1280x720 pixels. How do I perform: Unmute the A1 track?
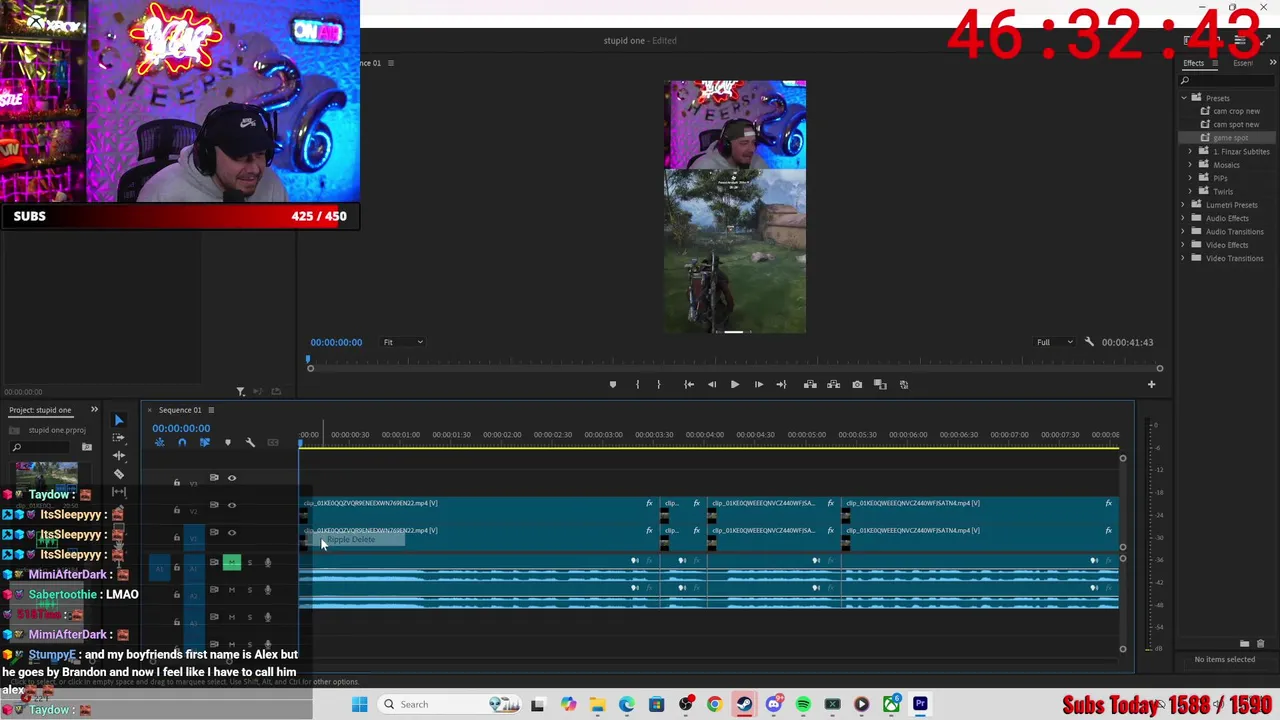pyautogui.click(x=232, y=562)
